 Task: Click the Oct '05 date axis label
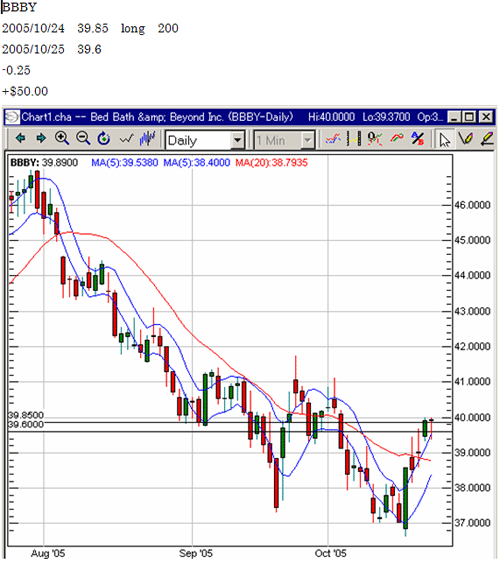tap(330, 554)
